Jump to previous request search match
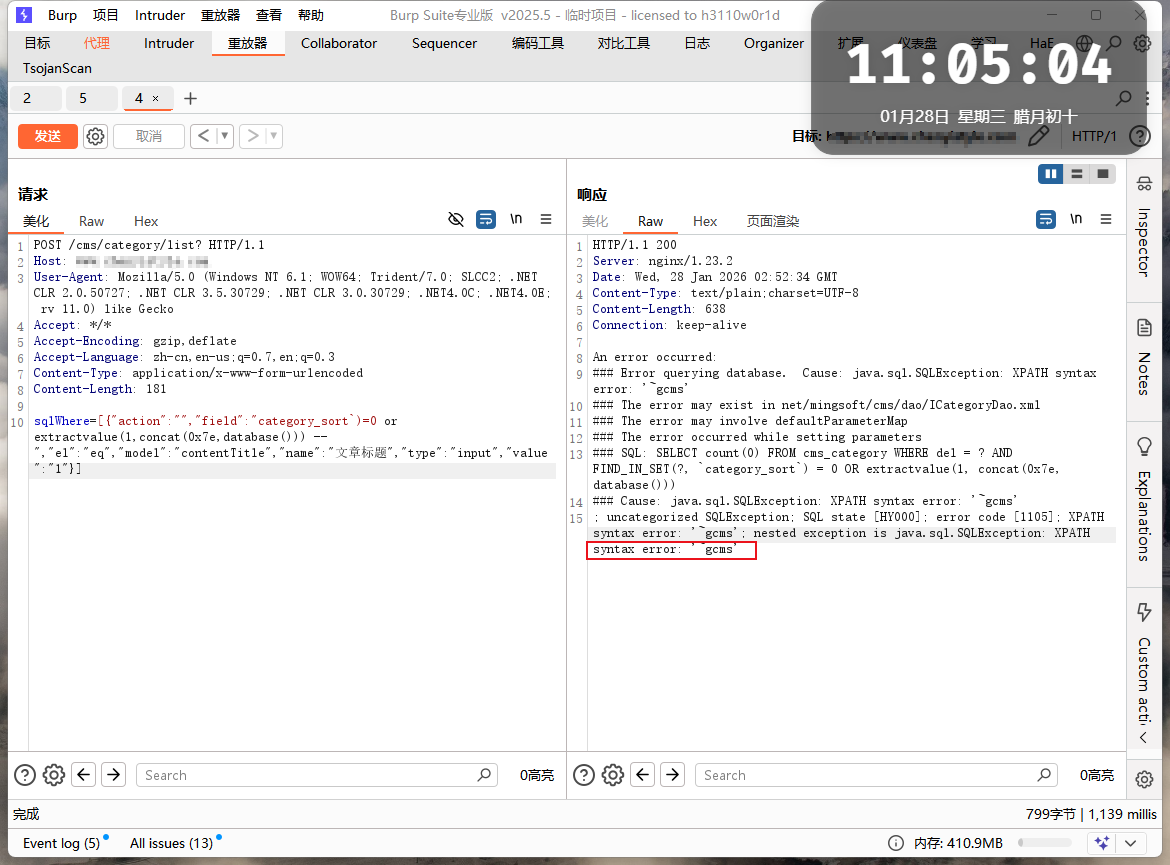This screenshot has width=1170, height=865. pyautogui.click(x=84, y=775)
